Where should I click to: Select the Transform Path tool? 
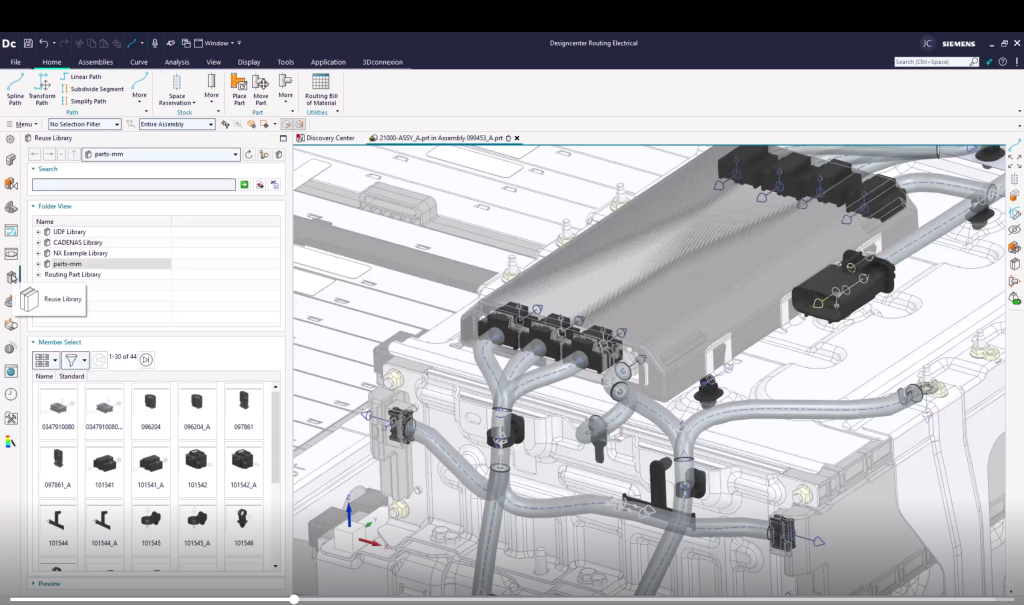click(42, 89)
